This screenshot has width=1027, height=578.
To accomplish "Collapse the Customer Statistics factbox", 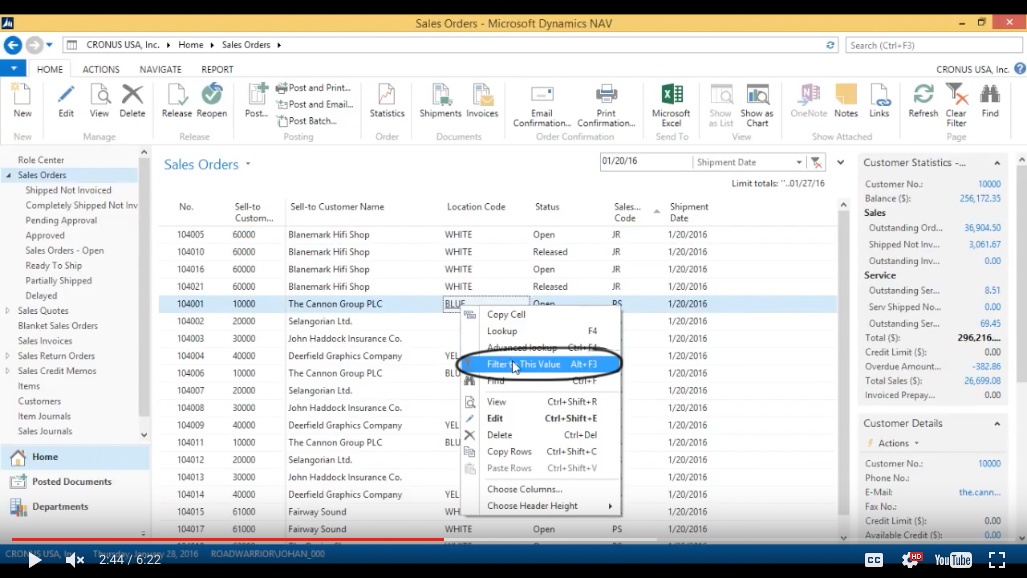I will tap(997, 163).
